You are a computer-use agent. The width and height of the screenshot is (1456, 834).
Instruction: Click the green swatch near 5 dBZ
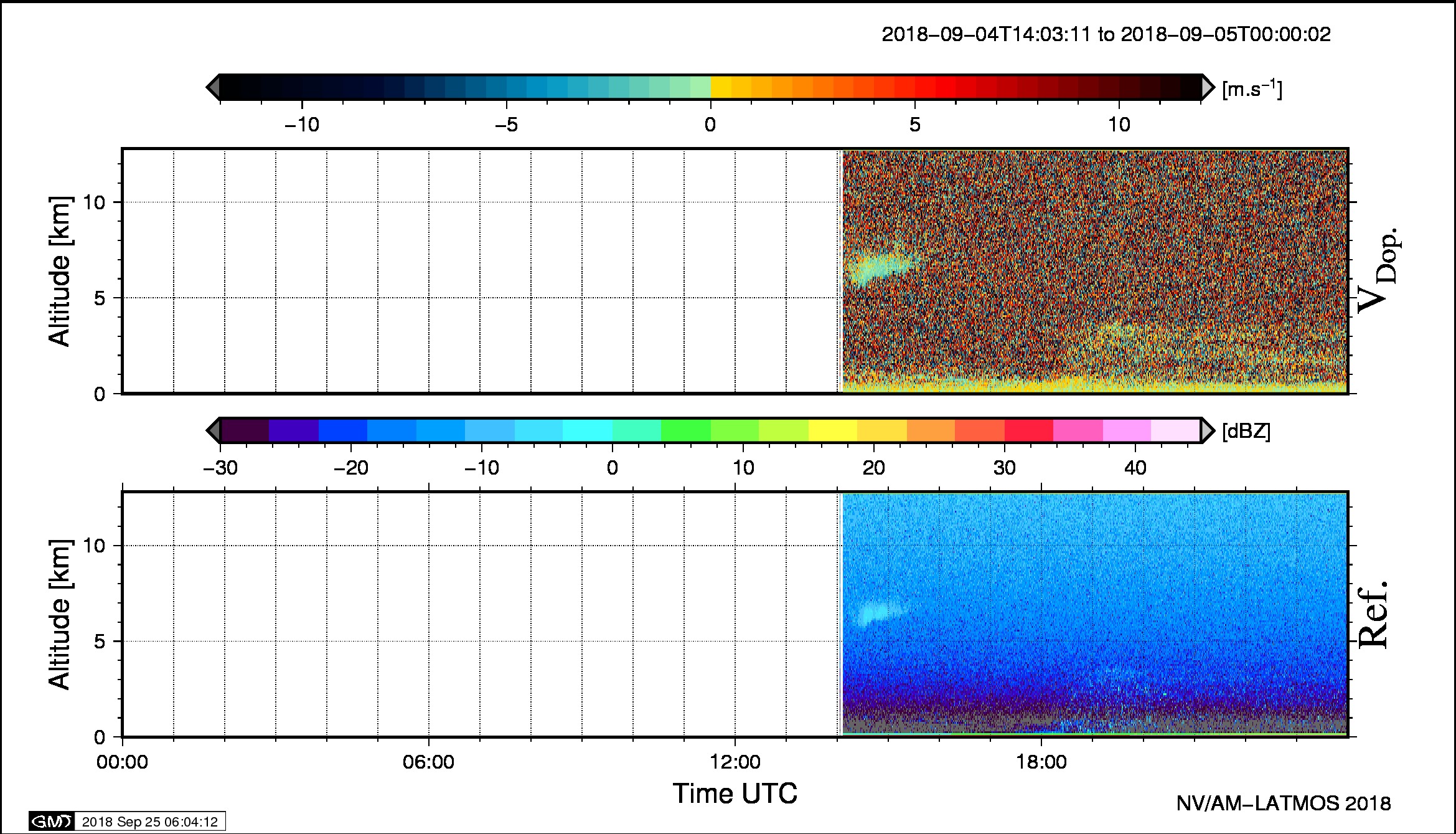[685, 430]
